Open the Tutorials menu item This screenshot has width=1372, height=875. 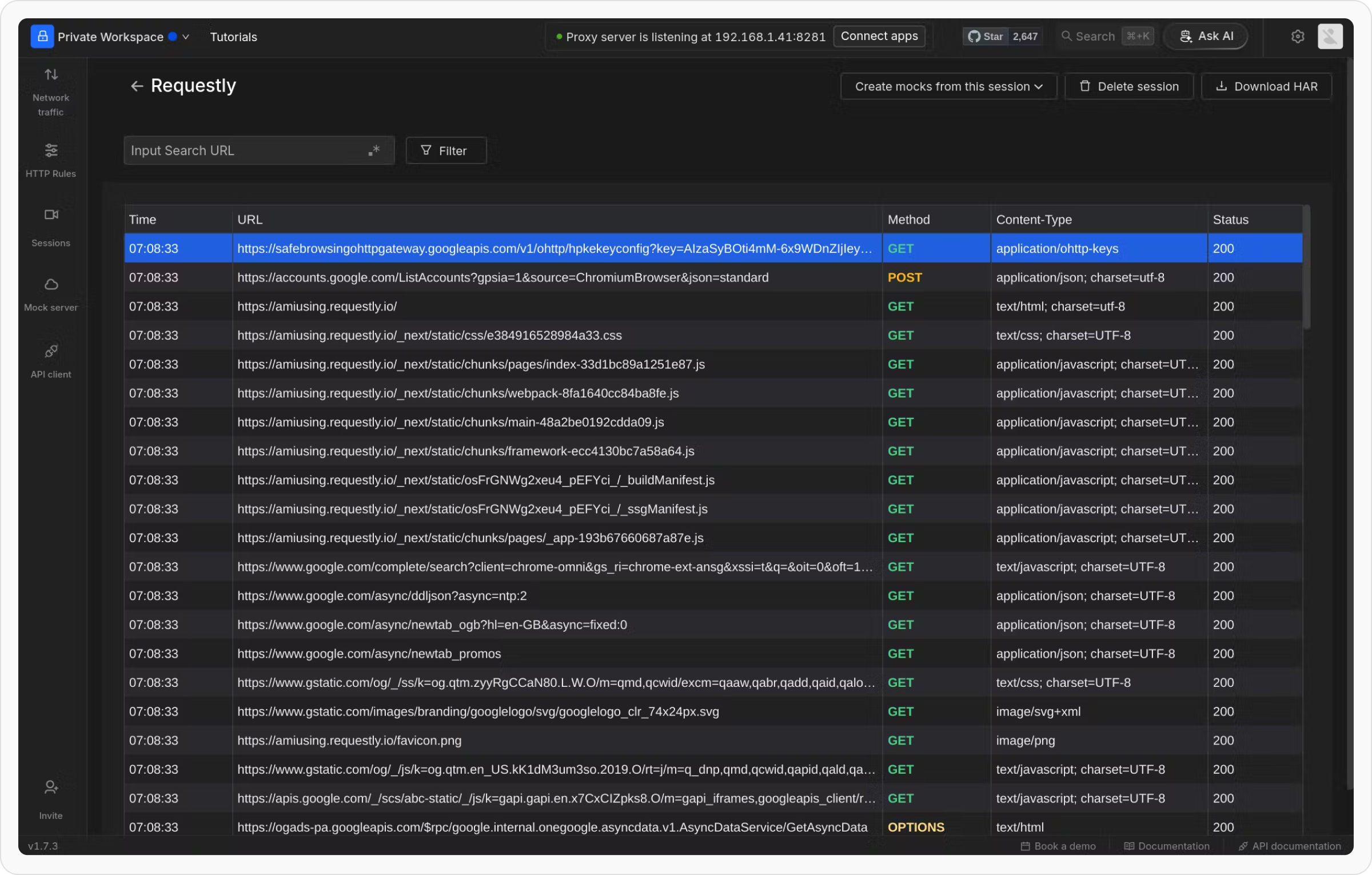(x=233, y=37)
